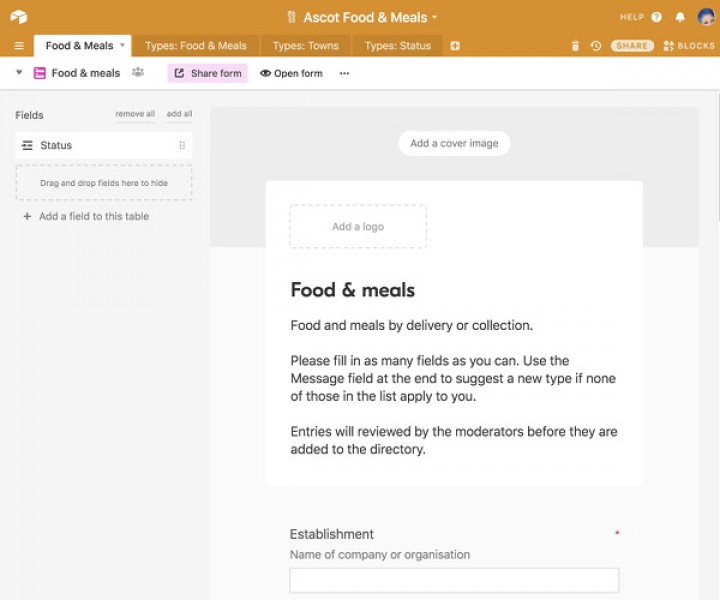720x600 pixels.
Task: Click the Add a cover image button
Action: [454, 143]
